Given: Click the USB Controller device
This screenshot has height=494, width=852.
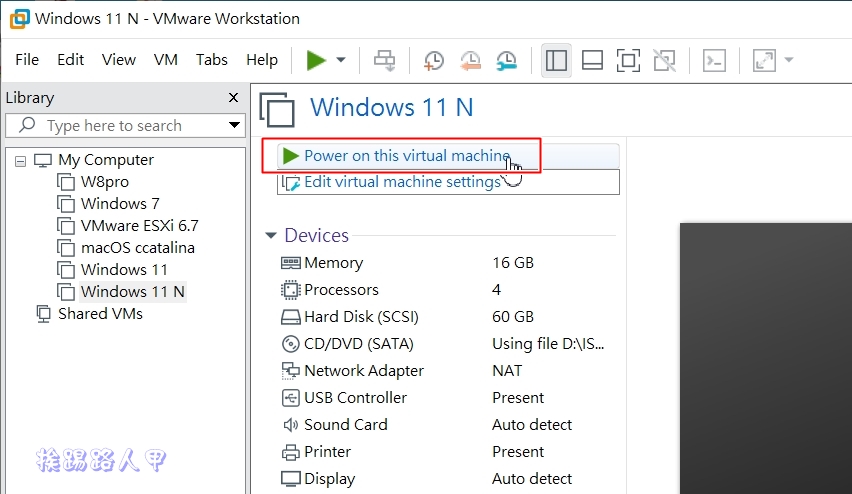Looking at the screenshot, I should click(x=448, y=398).
